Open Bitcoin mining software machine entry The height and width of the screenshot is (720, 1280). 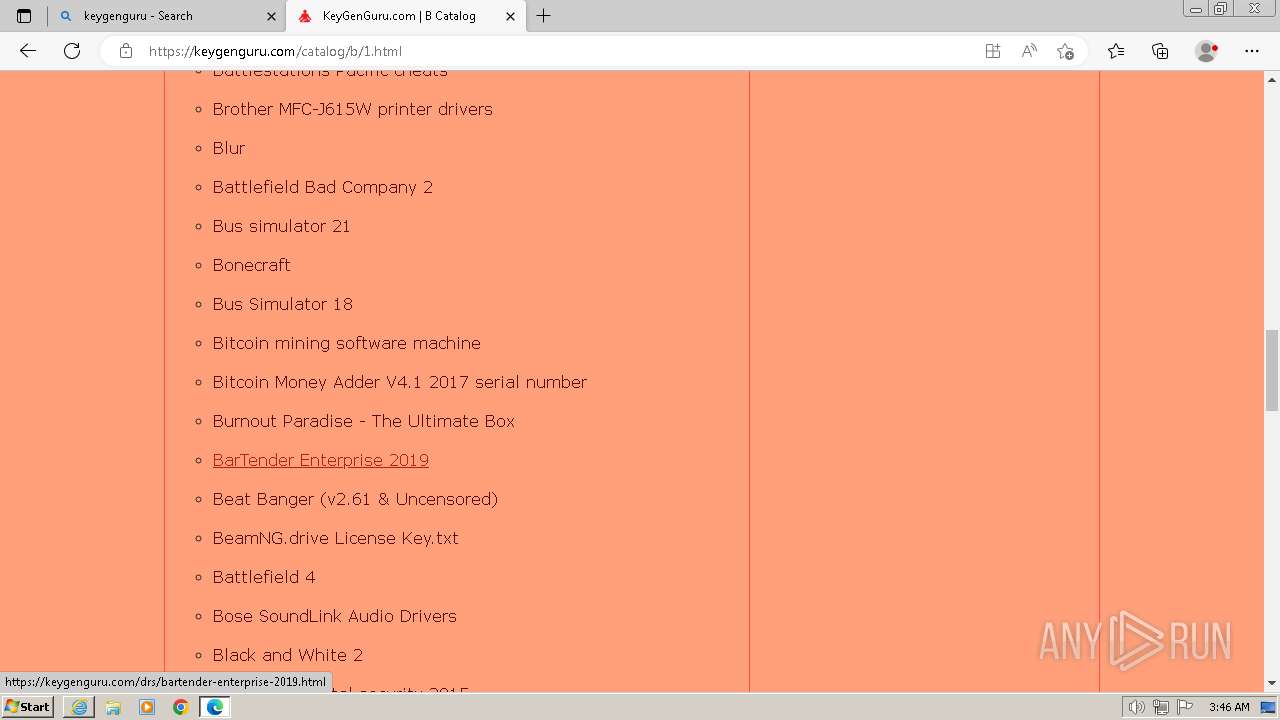click(346, 343)
